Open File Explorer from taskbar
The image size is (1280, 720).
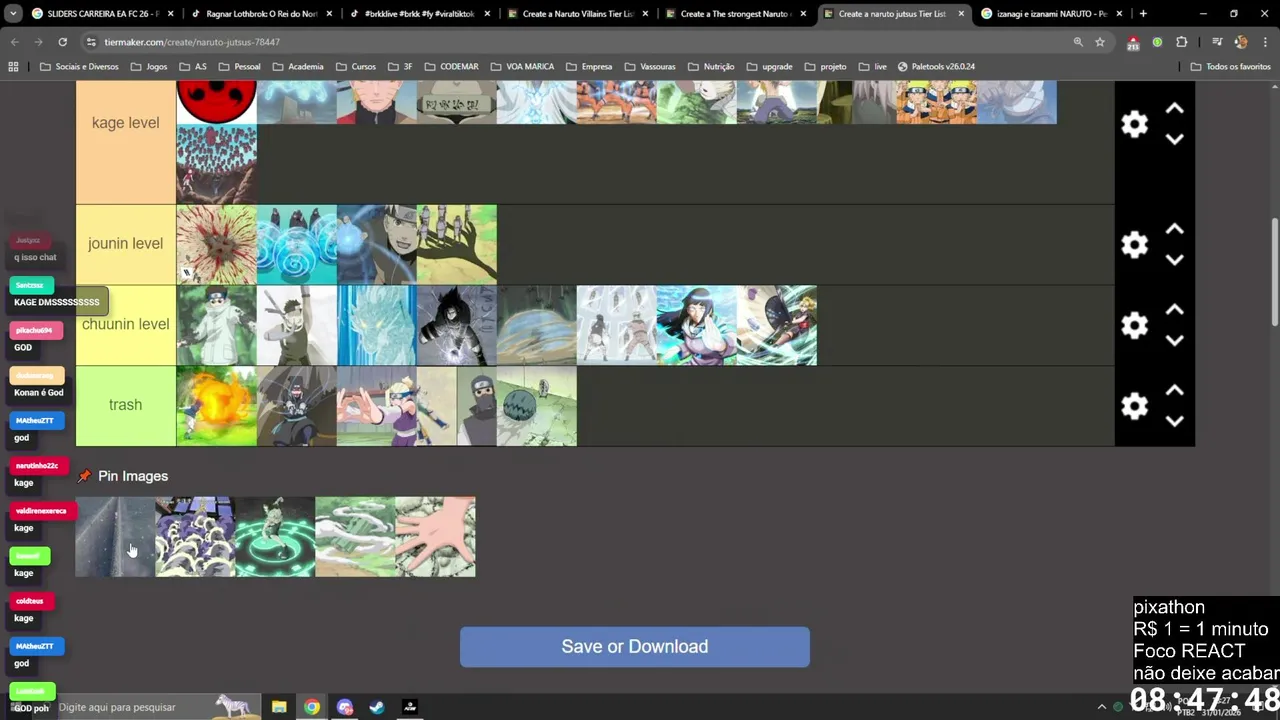pyautogui.click(x=279, y=707)
